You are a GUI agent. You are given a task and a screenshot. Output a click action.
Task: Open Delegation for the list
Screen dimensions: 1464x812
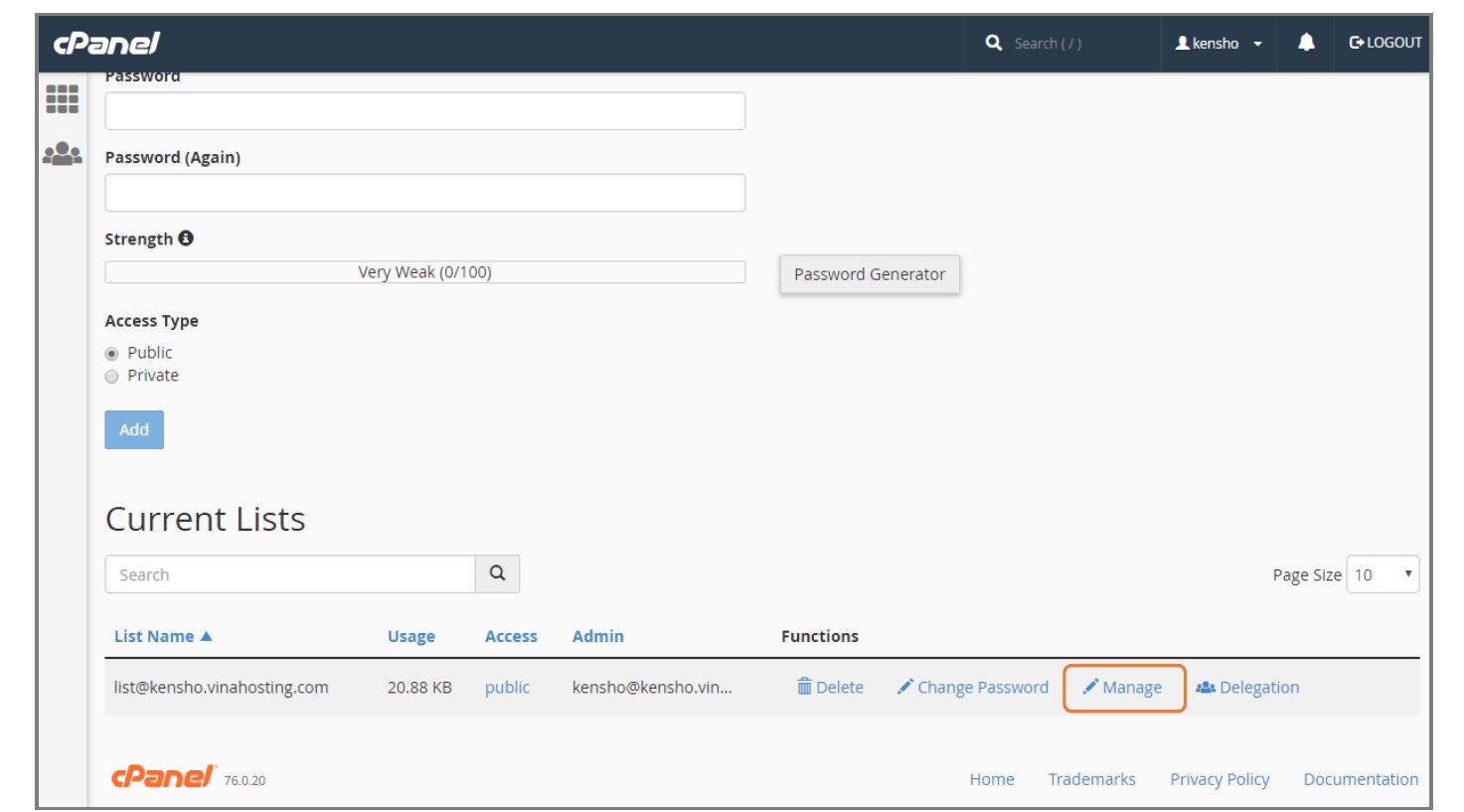[x=1247, y=687]
